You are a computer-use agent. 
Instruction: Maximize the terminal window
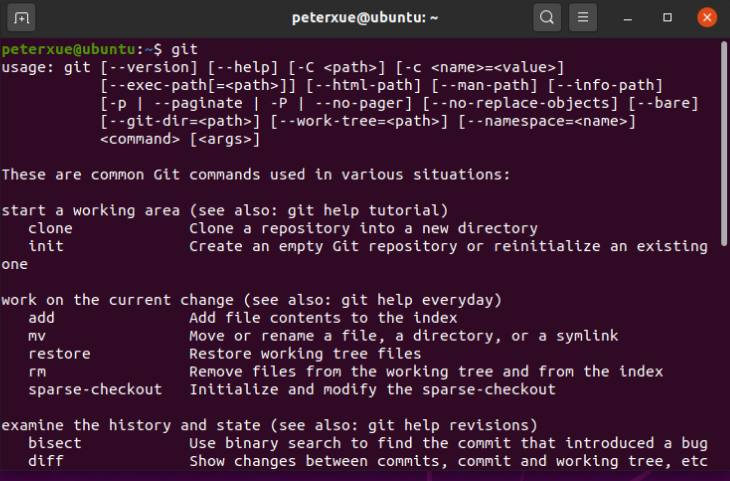(x=667, y=18)
